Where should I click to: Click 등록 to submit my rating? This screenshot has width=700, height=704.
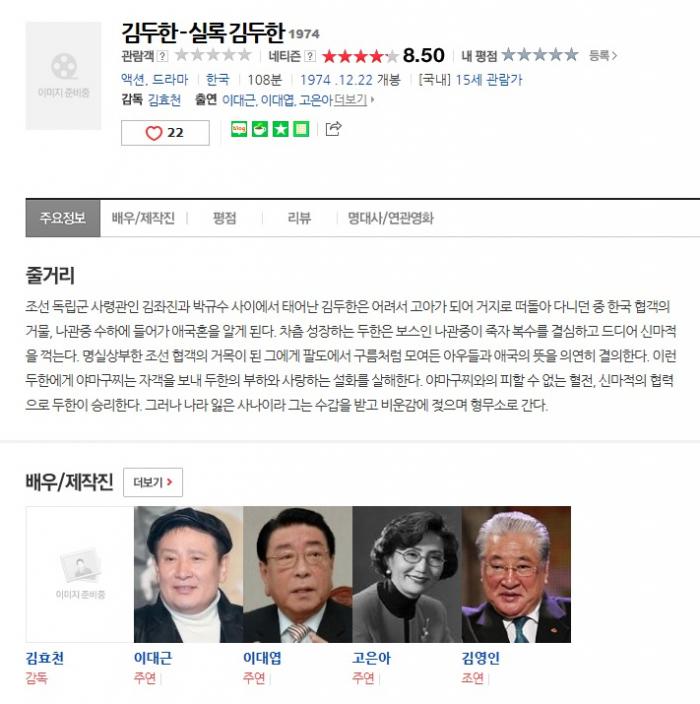click(603, 56)
